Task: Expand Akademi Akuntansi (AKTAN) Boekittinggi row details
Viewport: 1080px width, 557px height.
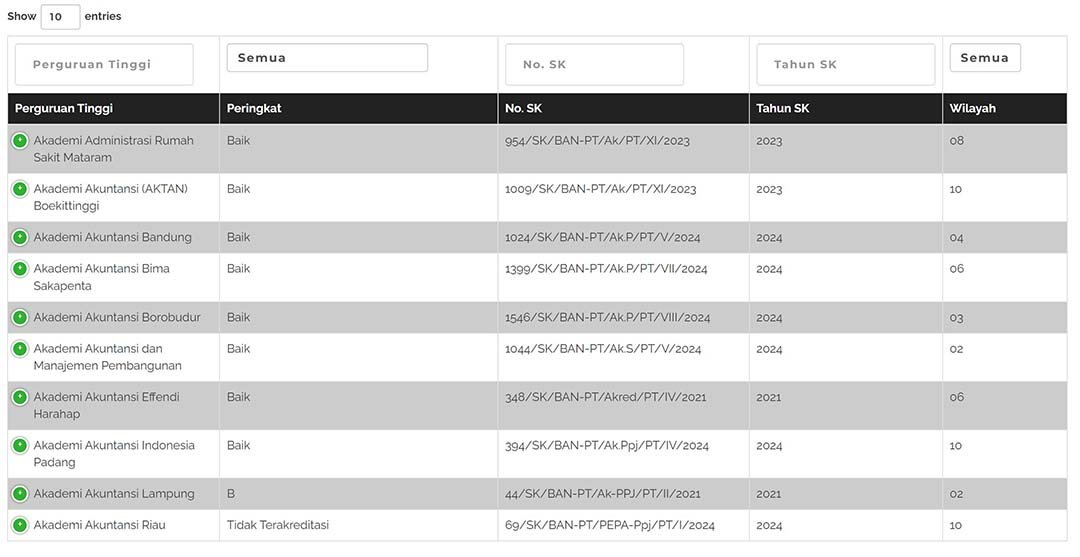Action: [x=20, y=189]
